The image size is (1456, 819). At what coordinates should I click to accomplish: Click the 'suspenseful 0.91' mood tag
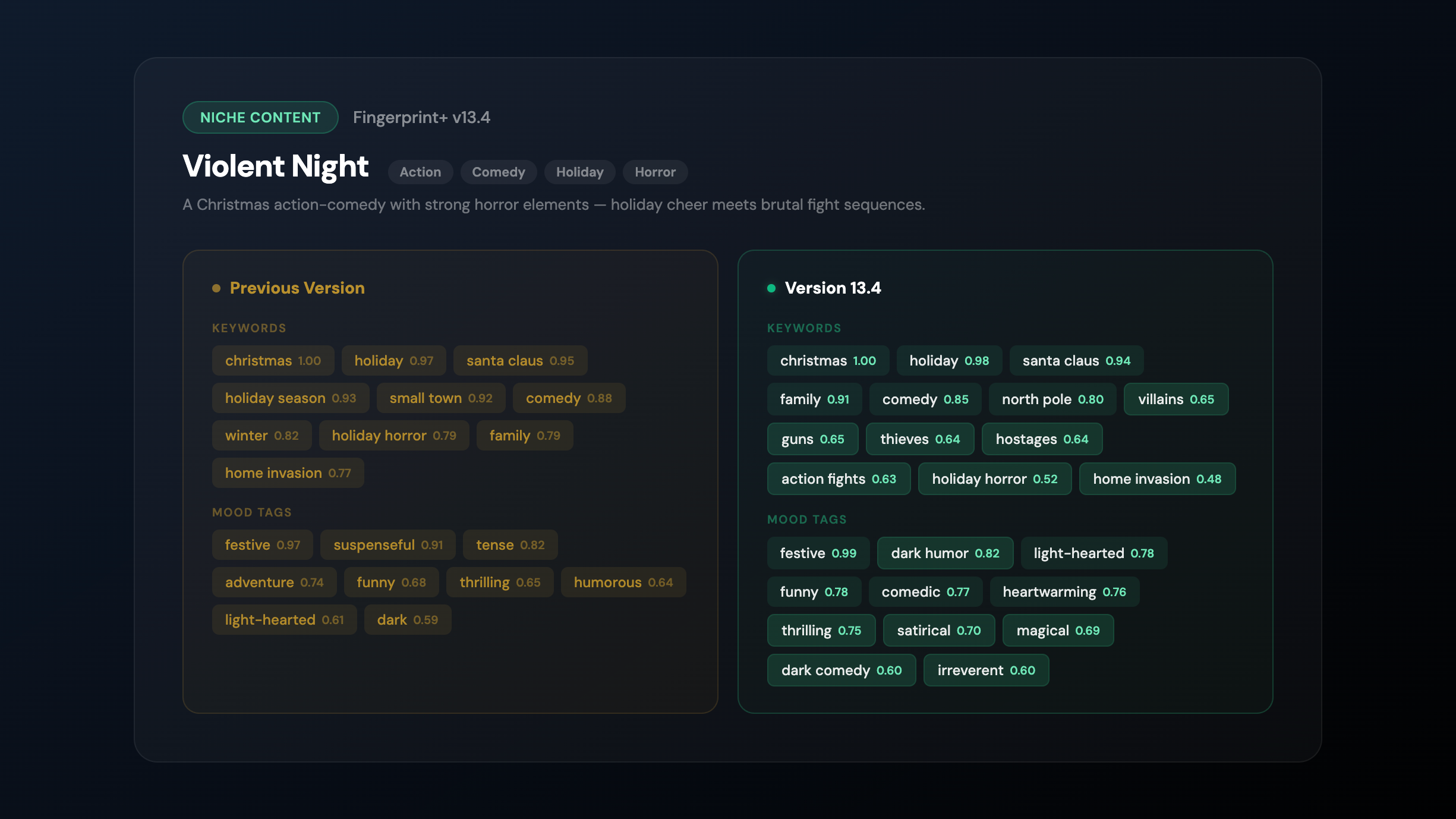(x=387, y=545)
